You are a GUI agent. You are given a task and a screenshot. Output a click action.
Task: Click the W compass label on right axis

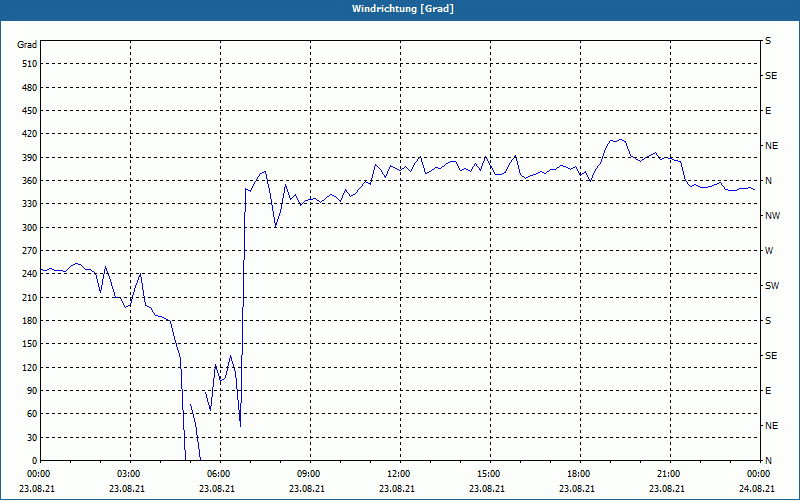click(769, 251)
